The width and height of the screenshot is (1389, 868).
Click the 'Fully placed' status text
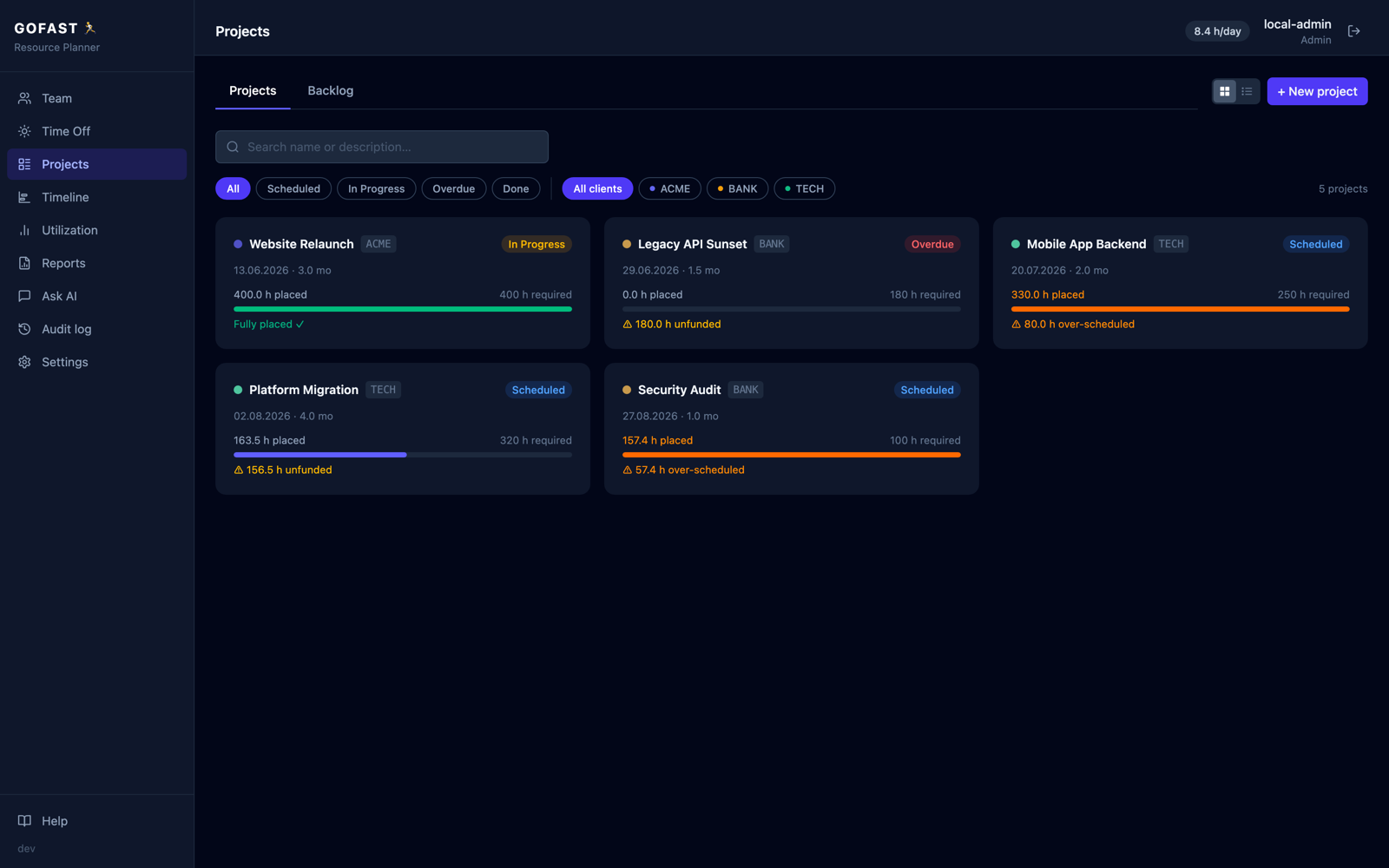(269, 324)
